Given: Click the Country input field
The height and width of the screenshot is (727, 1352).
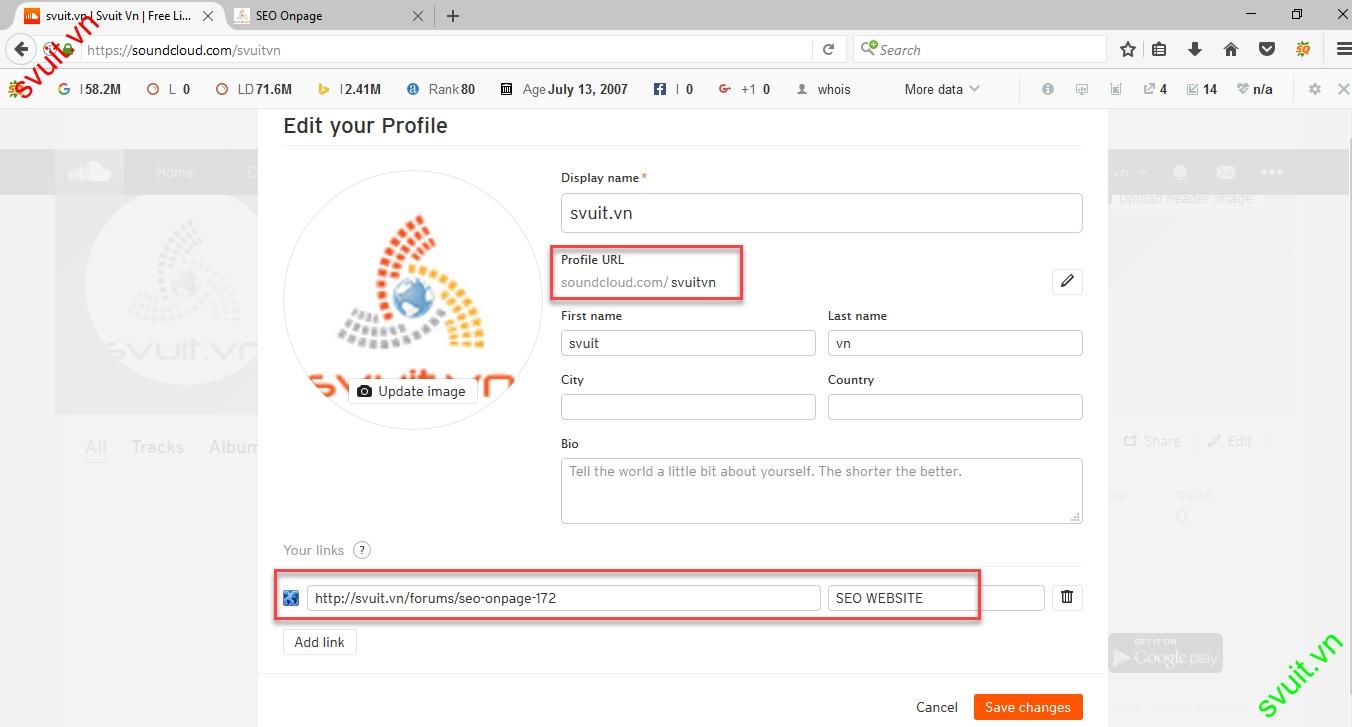Looking at the screenshot, I should 955,407.
